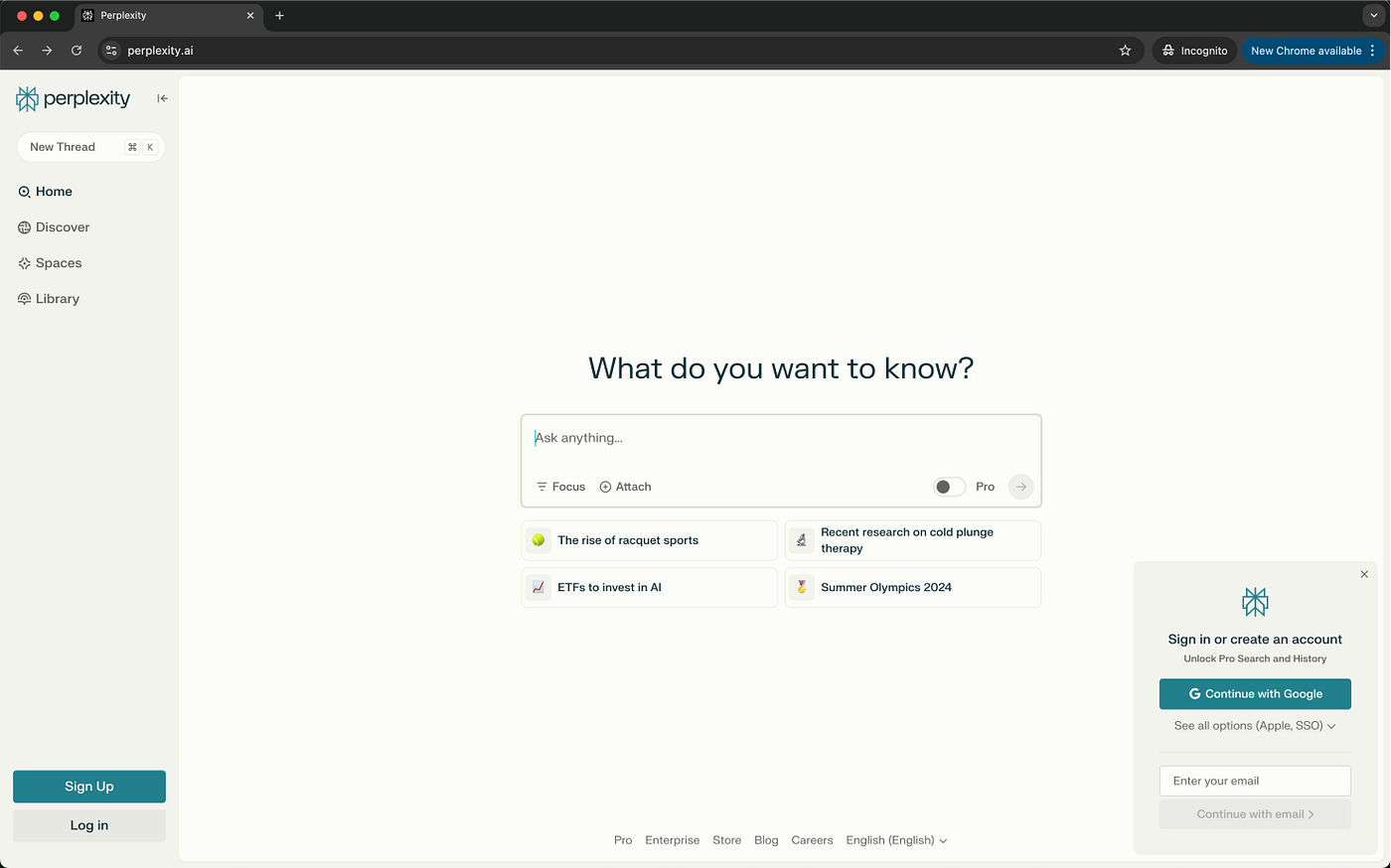Click Continue with Google
1391x868 pixels.
[1255, 694]
